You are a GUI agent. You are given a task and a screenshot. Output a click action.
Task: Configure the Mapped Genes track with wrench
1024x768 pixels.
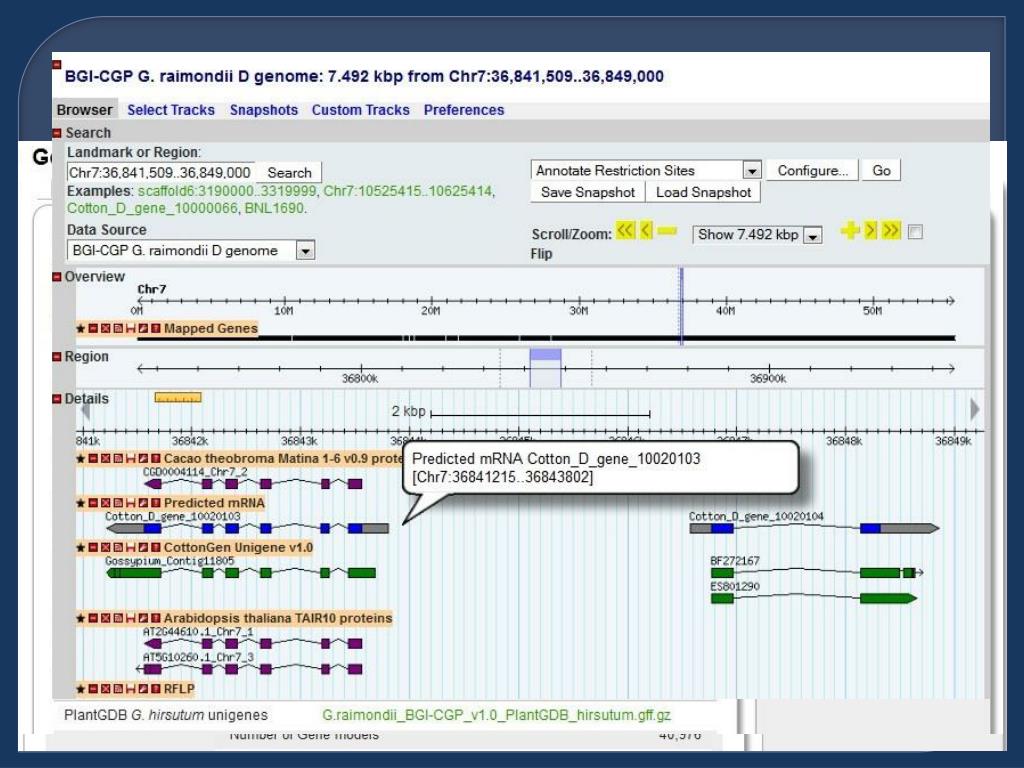(x=142, y=328)
